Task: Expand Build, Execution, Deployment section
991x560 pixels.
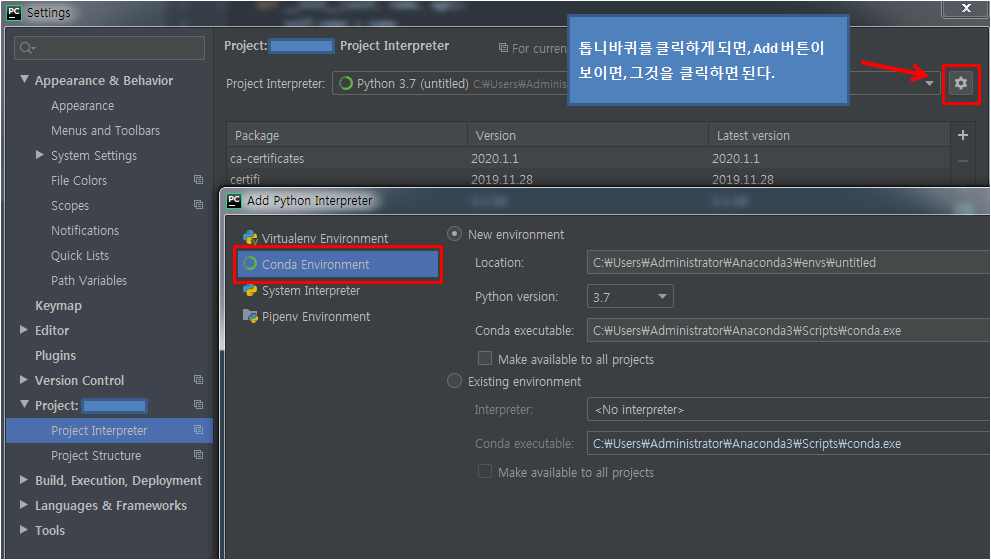Action: pos(24,480)
